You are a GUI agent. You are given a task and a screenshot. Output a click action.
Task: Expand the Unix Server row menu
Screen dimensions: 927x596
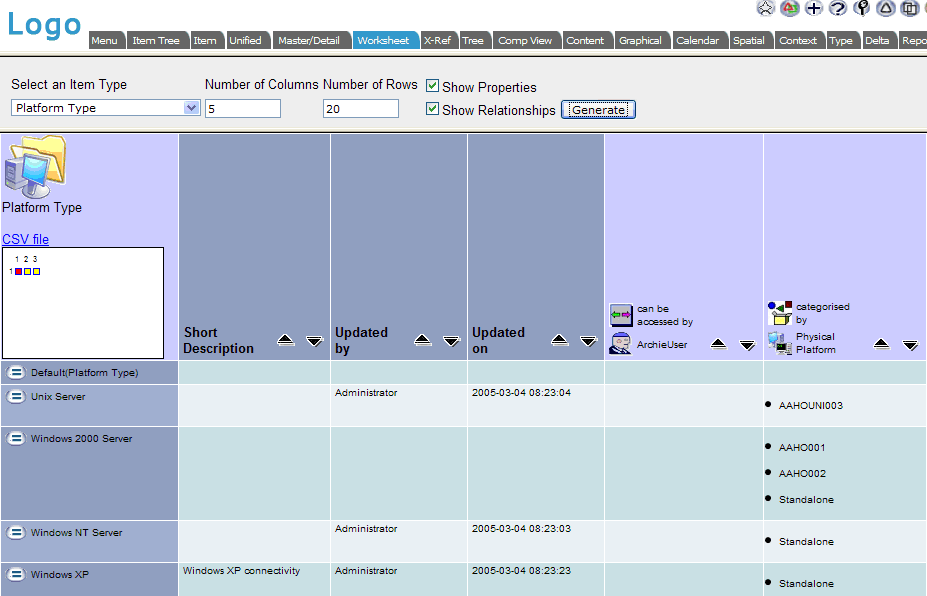pos(16,397)
